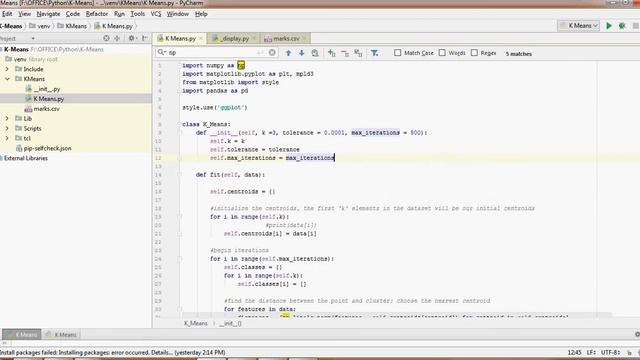Expand the Include folder
The width and height of the screenshot is (640, 360).
(7, 69)
